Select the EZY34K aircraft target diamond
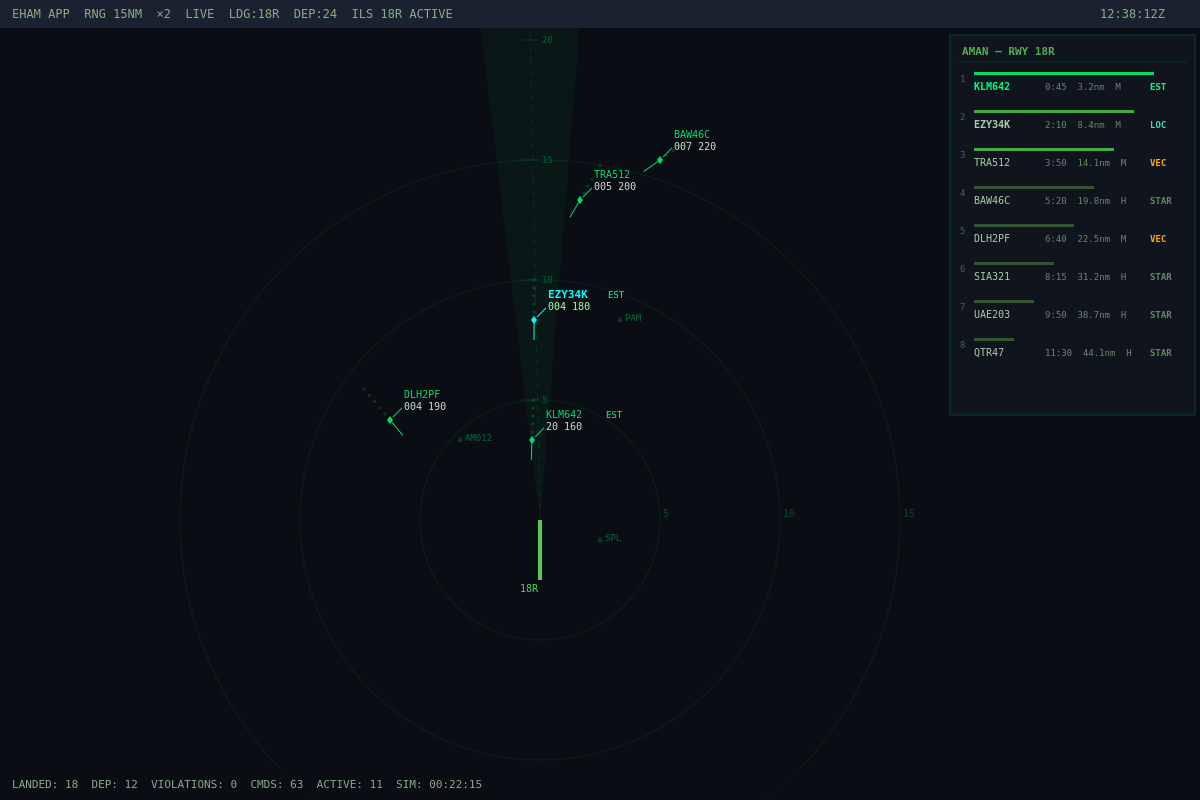Image resolution: width=1200 pixels, height=800 pixels. (x=534, y=320)
